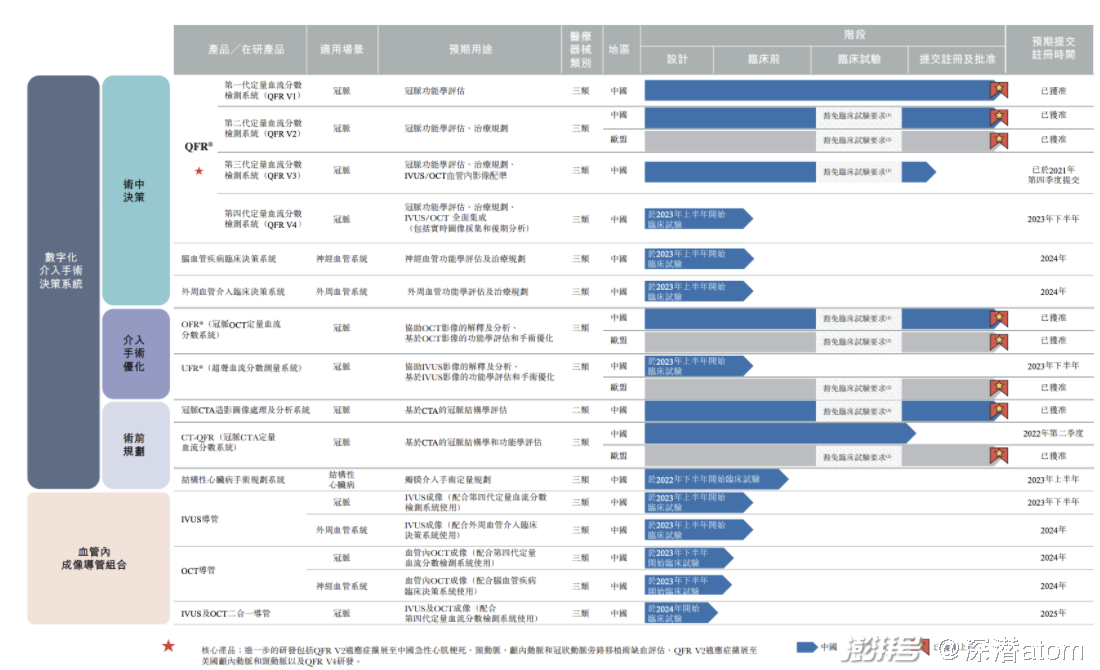This screenshot has height=670, width=1100.
Task: Click the approval flag icon in QFR V1 row
Action: tap(999, 90)
